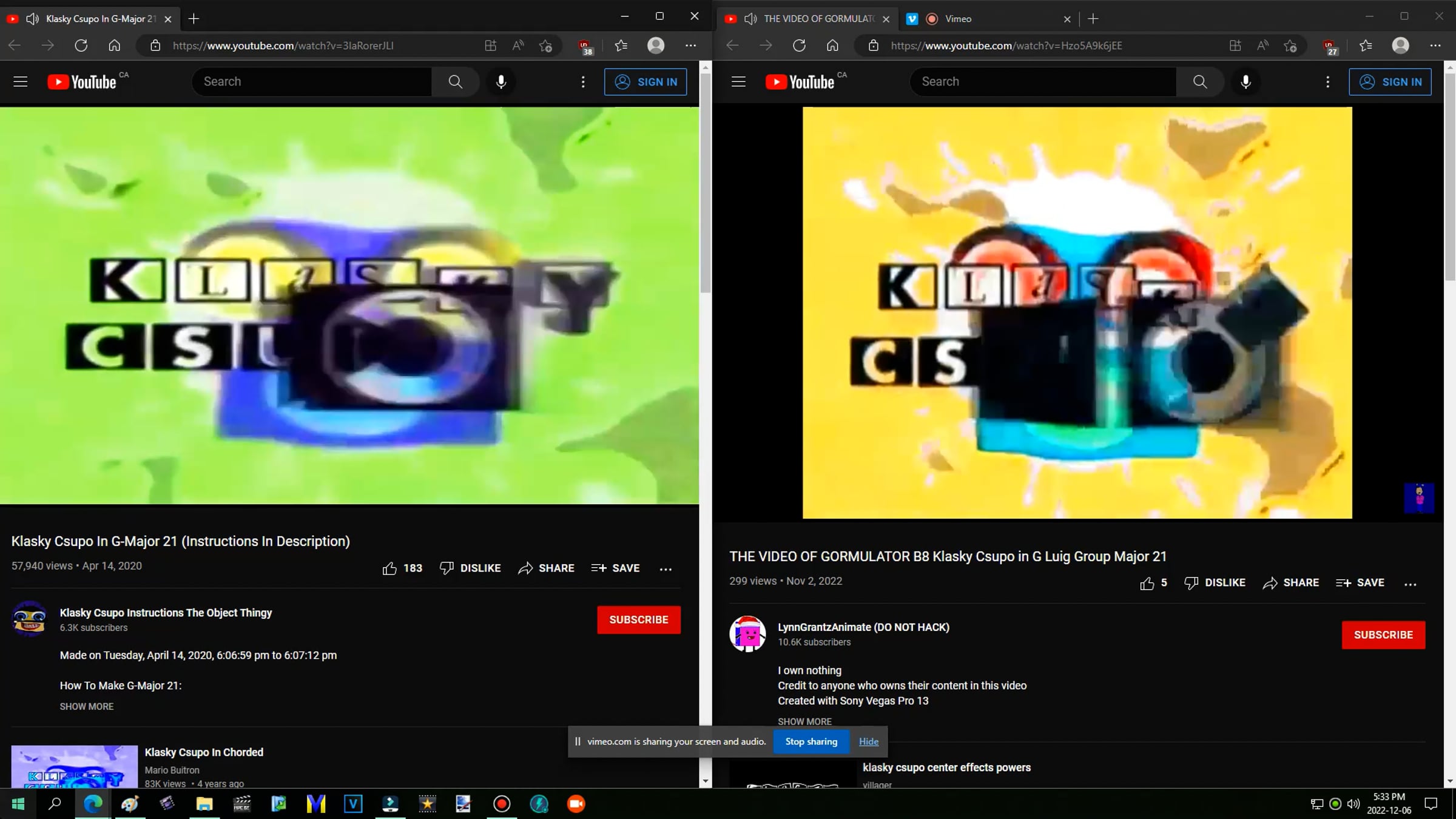Expand SHOW MORE in the G-Major description
Screen dimensions: 1456x819
(87, 706)
